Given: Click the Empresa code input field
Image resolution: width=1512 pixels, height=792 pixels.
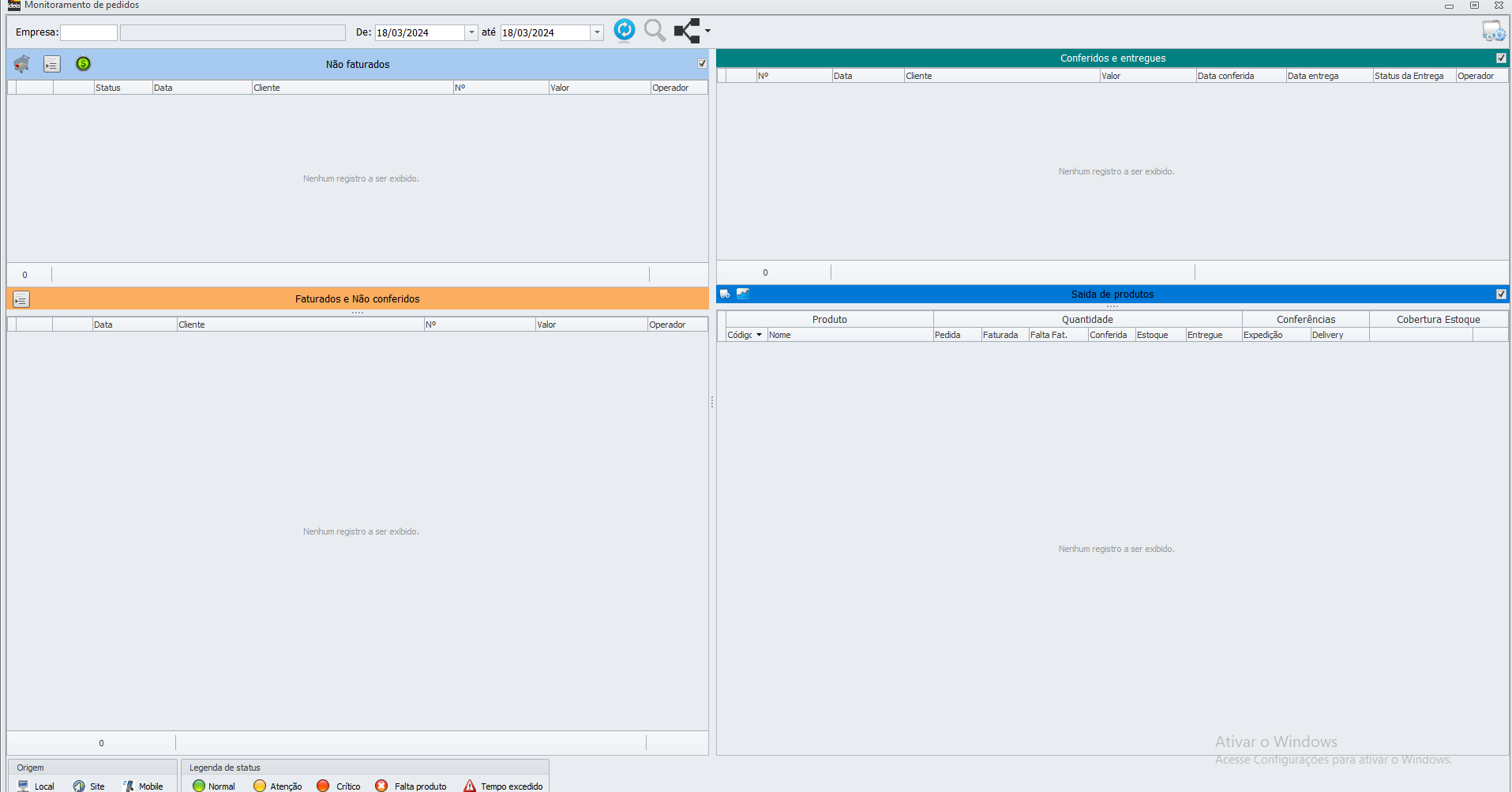Looking at the screenshot, I should [88, 32].
